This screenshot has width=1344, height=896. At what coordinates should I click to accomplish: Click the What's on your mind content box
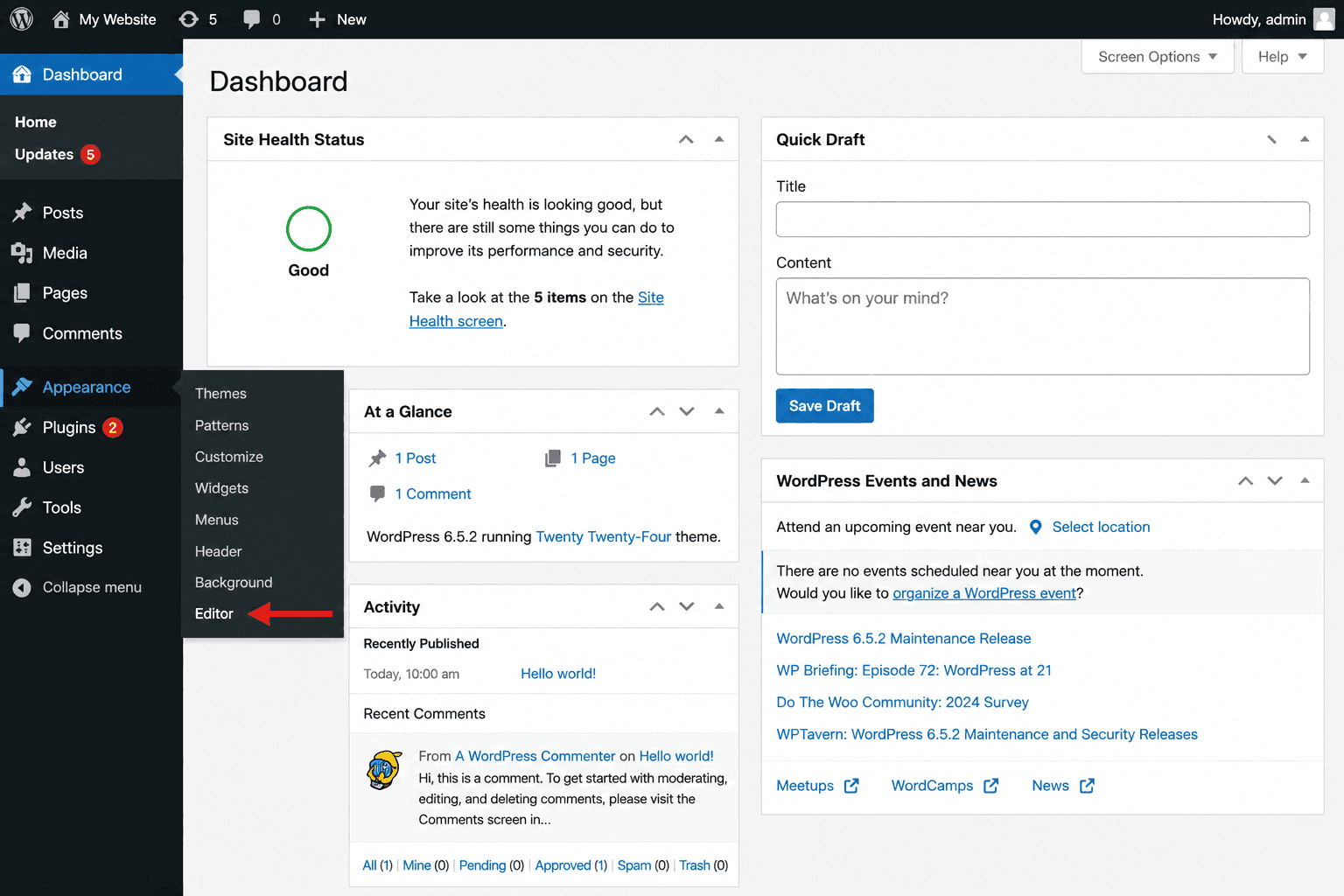pos(1042,326)
